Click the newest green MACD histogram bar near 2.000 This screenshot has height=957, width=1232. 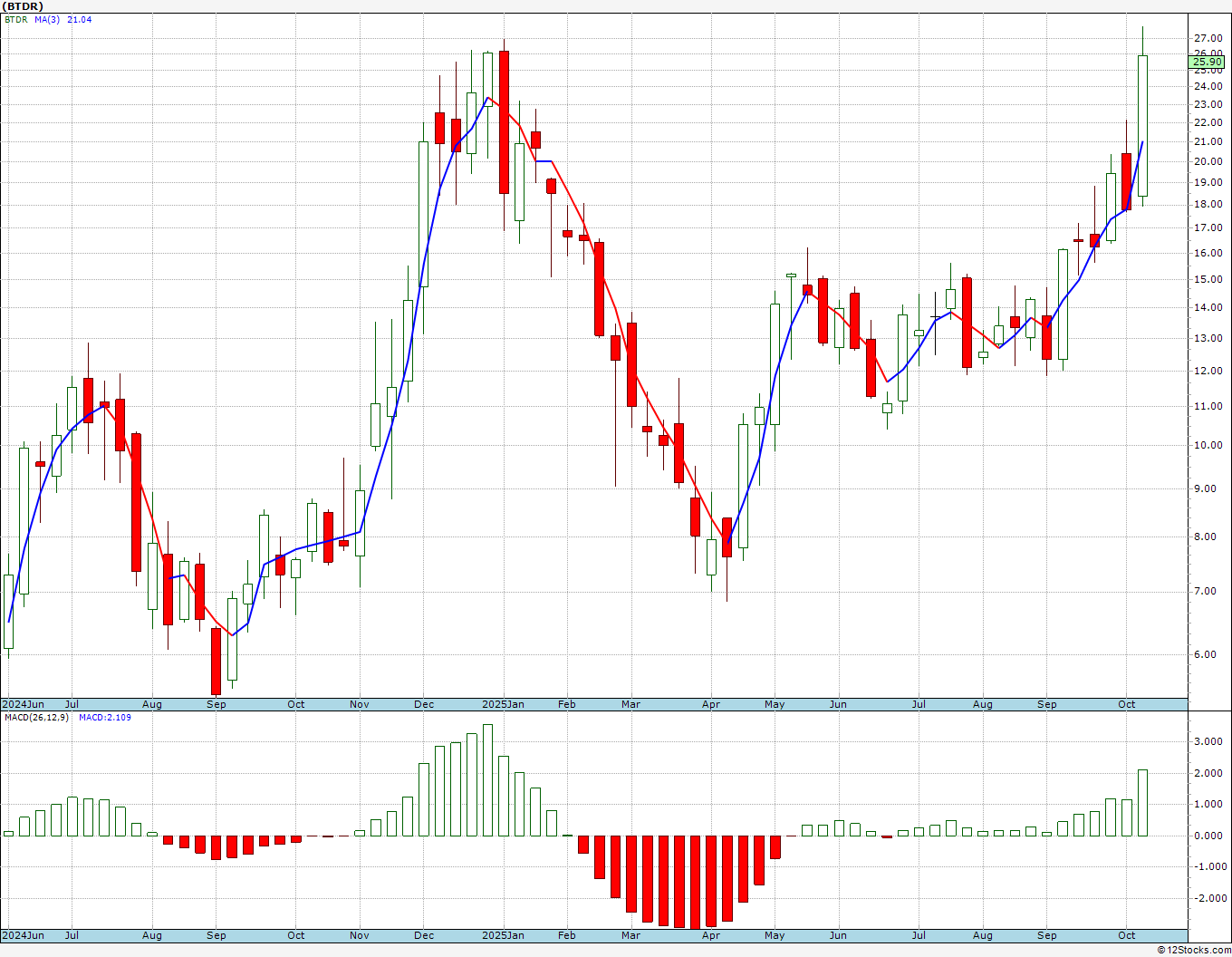[x=1142, y=803]
